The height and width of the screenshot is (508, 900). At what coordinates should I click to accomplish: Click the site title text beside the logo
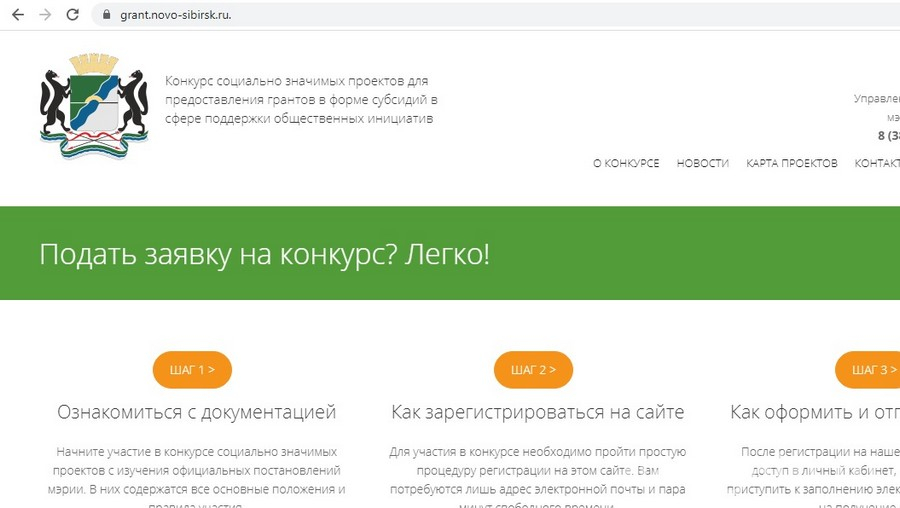point(301,100)
